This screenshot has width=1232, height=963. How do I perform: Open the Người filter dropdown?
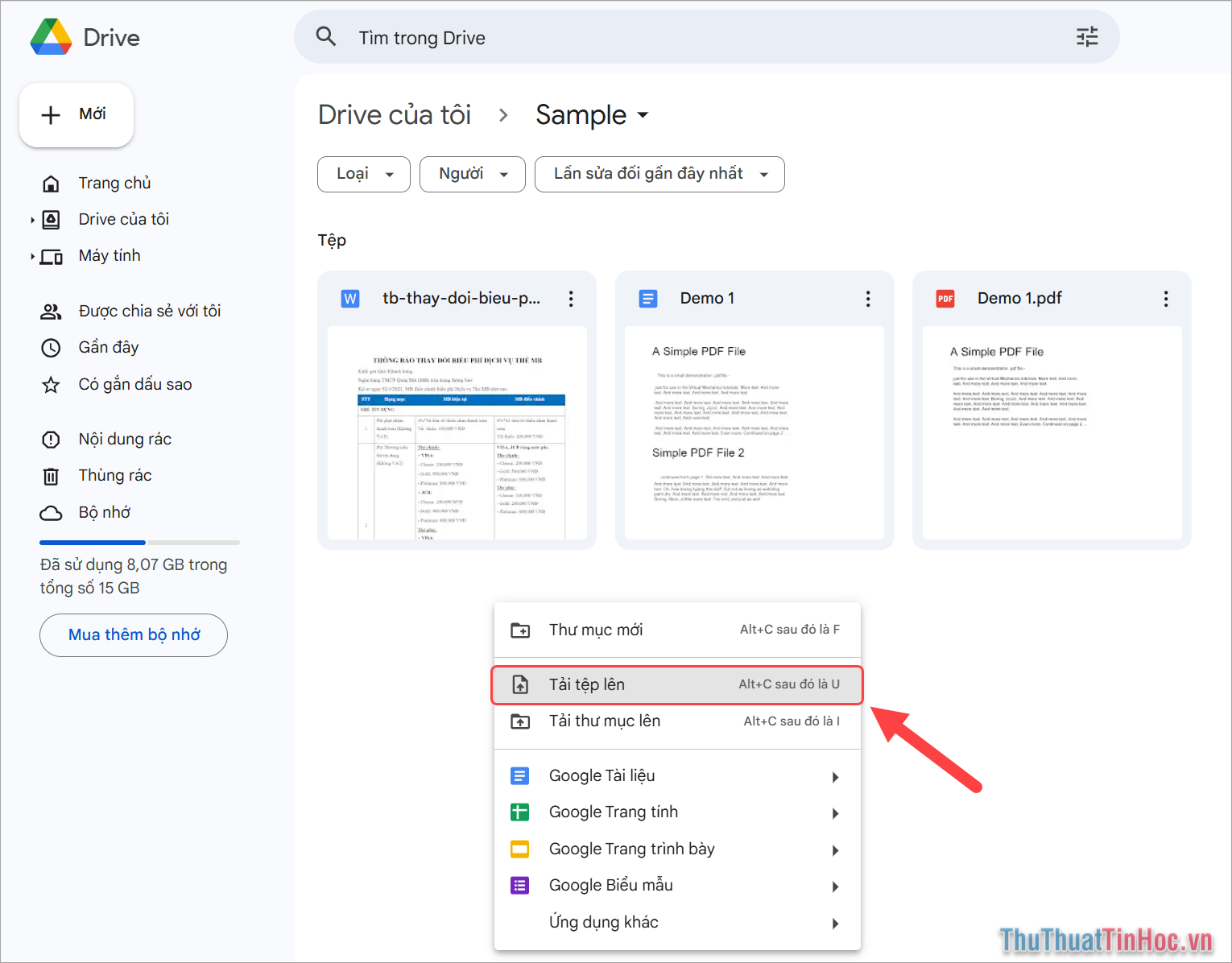pyautogui.click(x=473, y=174)
